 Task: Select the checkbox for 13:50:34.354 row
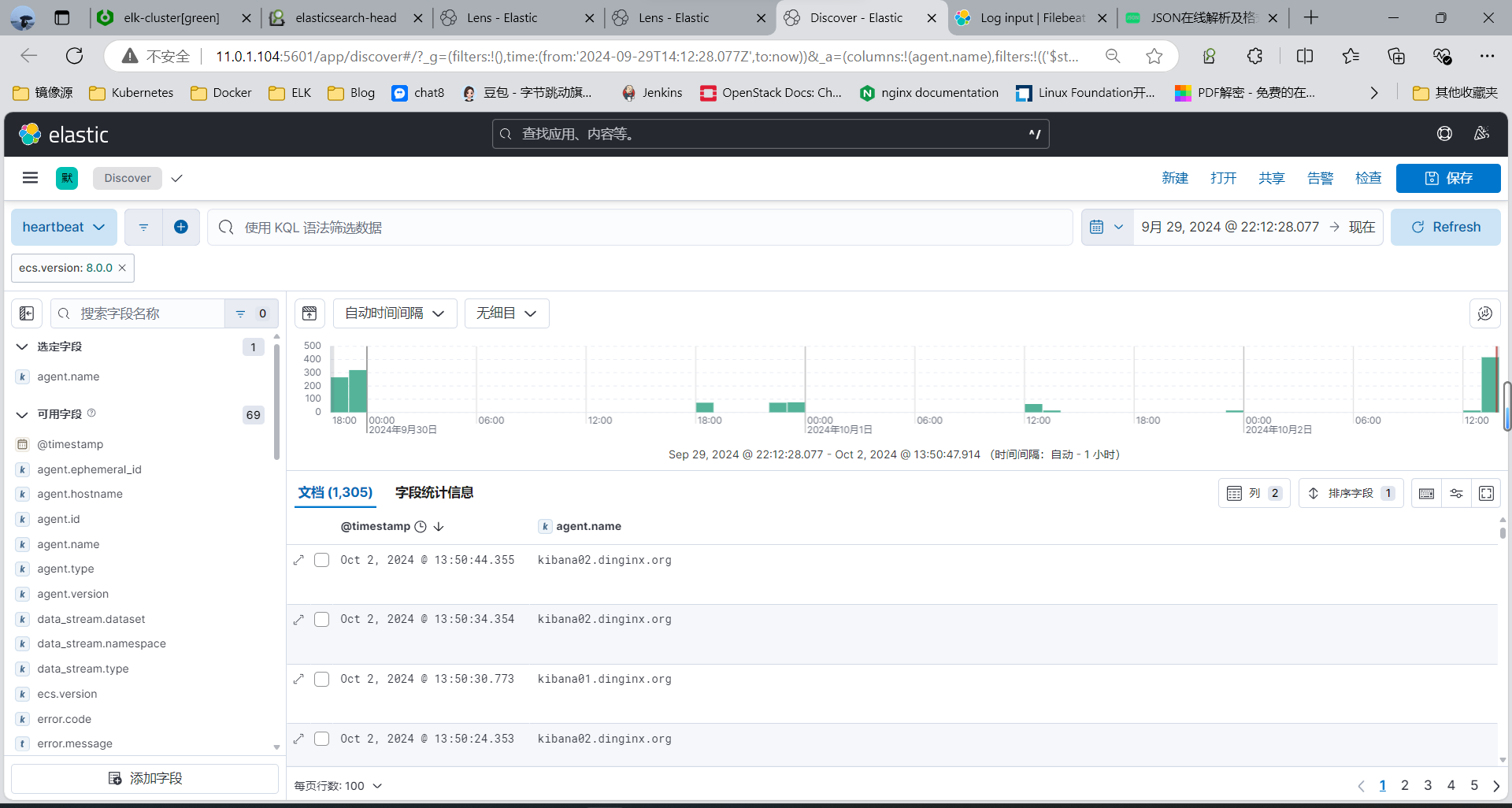[x=321, y=620]
